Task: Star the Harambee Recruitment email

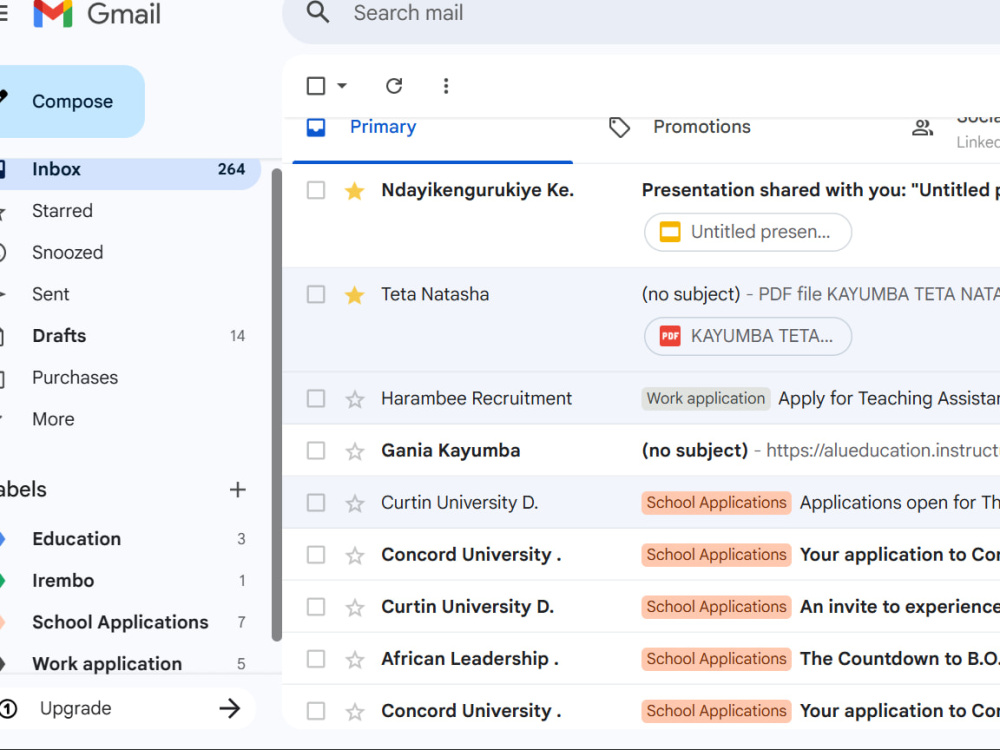Action: [355, 399]
